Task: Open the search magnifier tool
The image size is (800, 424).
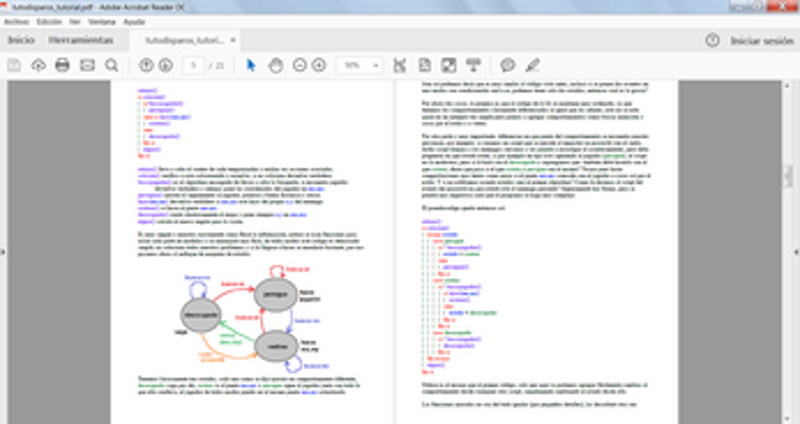Action: [112, 65]
